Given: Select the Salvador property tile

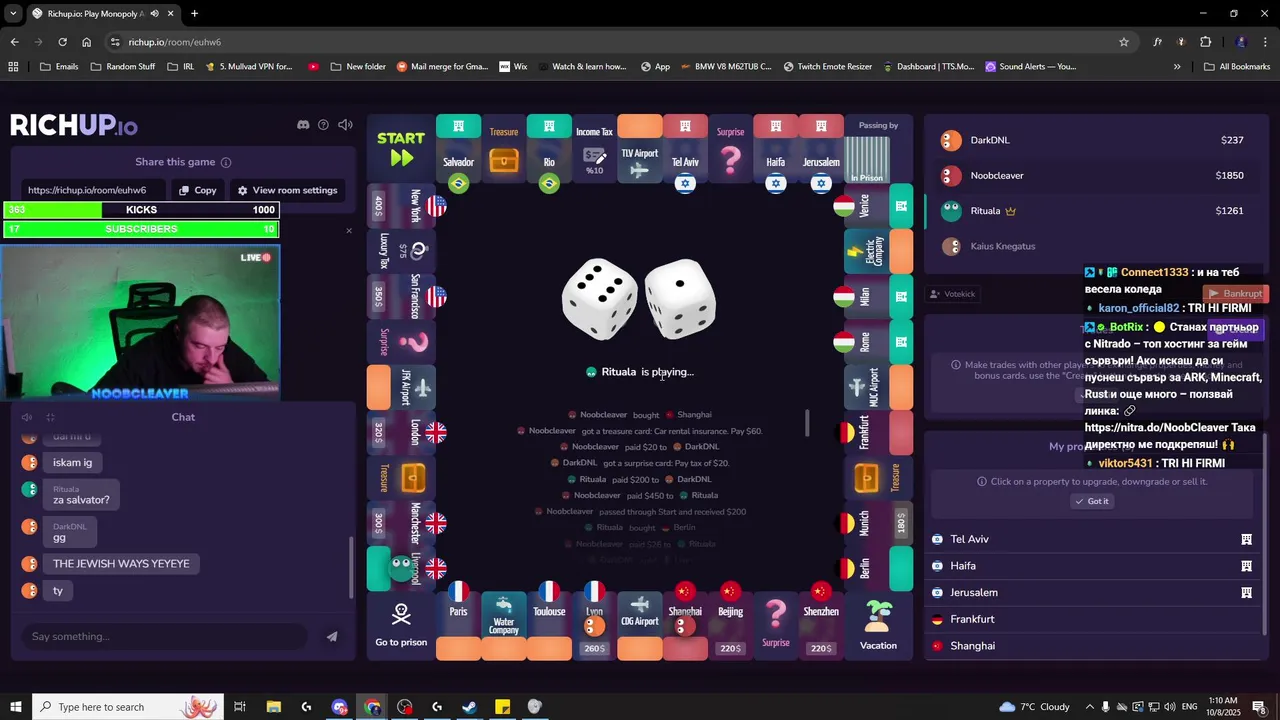Looking at the screenshot, I should click(458, 150).
